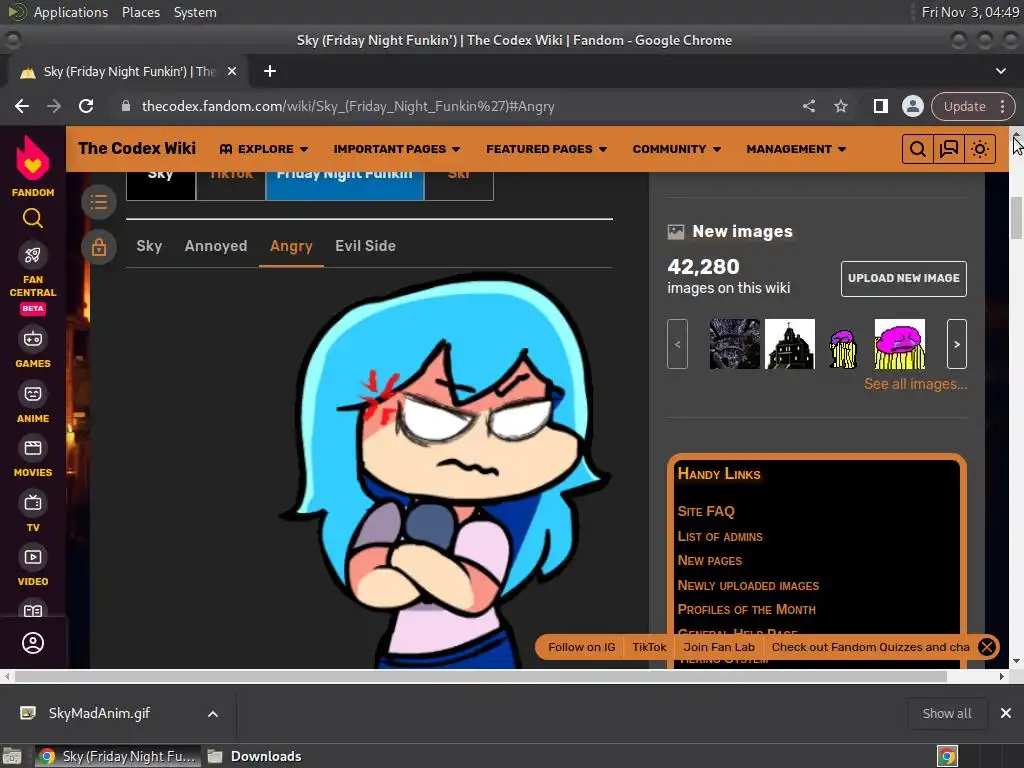1024x768 pixels.
Task: Open the Site FAQ link
Action: (706, 511)
